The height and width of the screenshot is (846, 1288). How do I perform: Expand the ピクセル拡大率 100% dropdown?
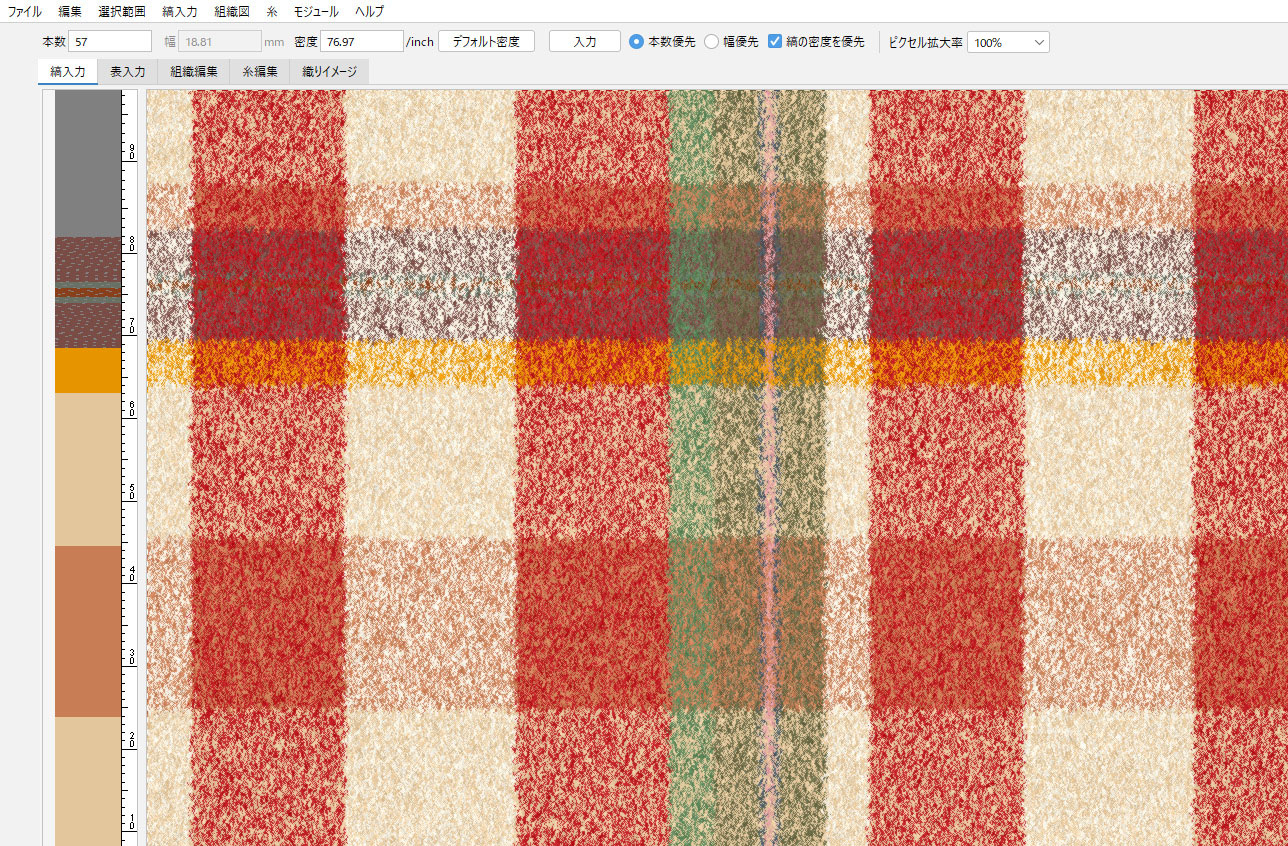1008,43
